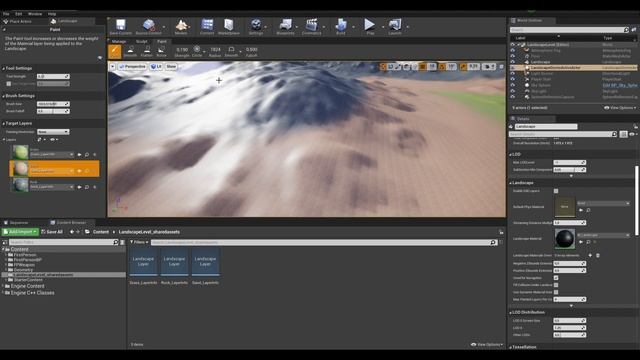Open the Window menu
640x360 pixels.
[35, 14]
